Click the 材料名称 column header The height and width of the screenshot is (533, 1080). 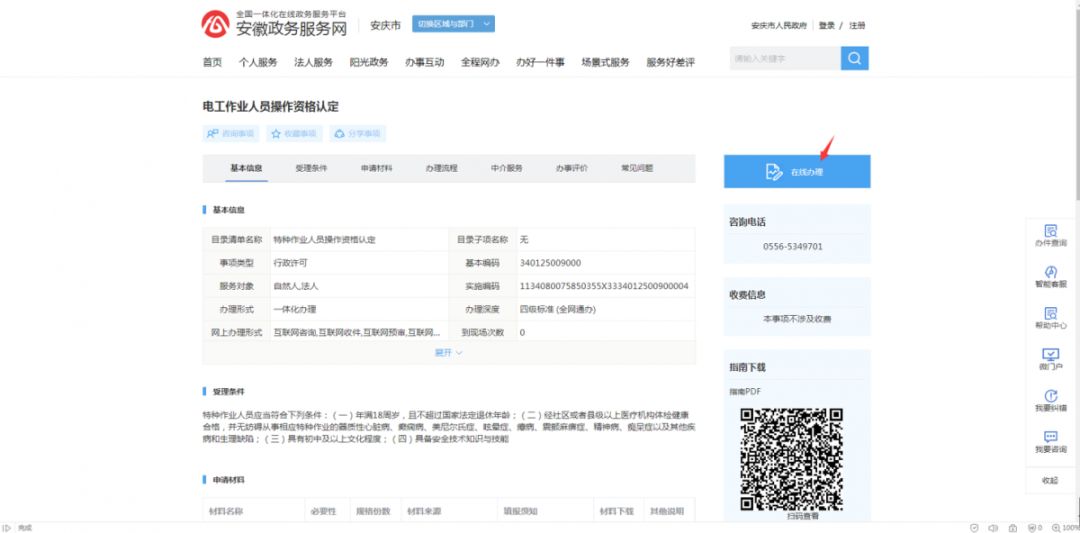(226, 512)
